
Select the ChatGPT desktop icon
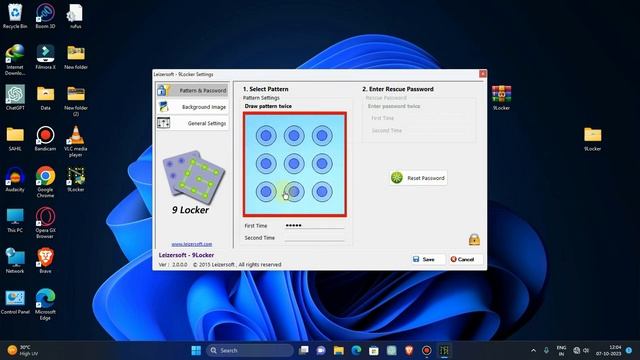click(x=15, y=98)
